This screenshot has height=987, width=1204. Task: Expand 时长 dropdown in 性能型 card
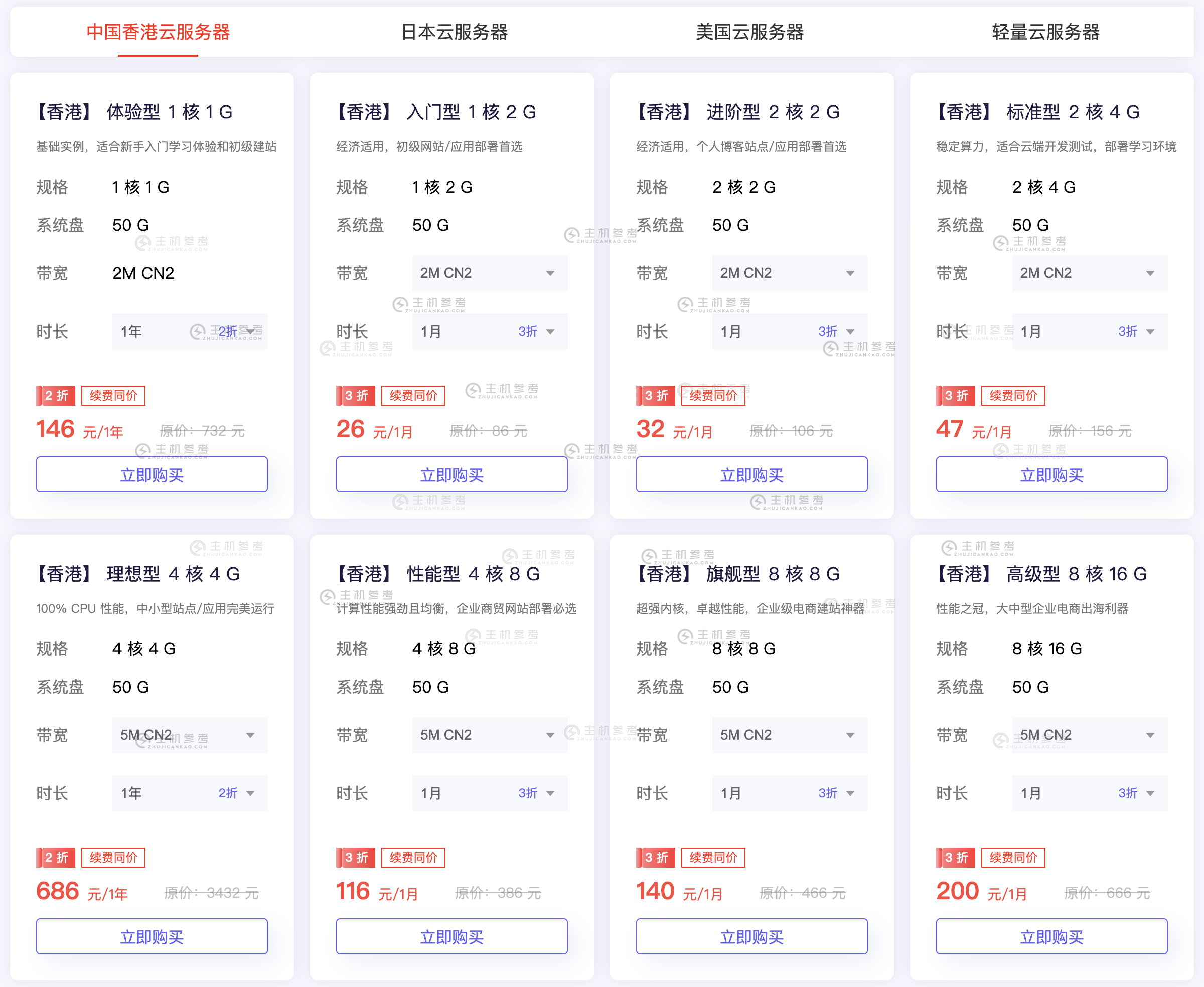[490, 793]
